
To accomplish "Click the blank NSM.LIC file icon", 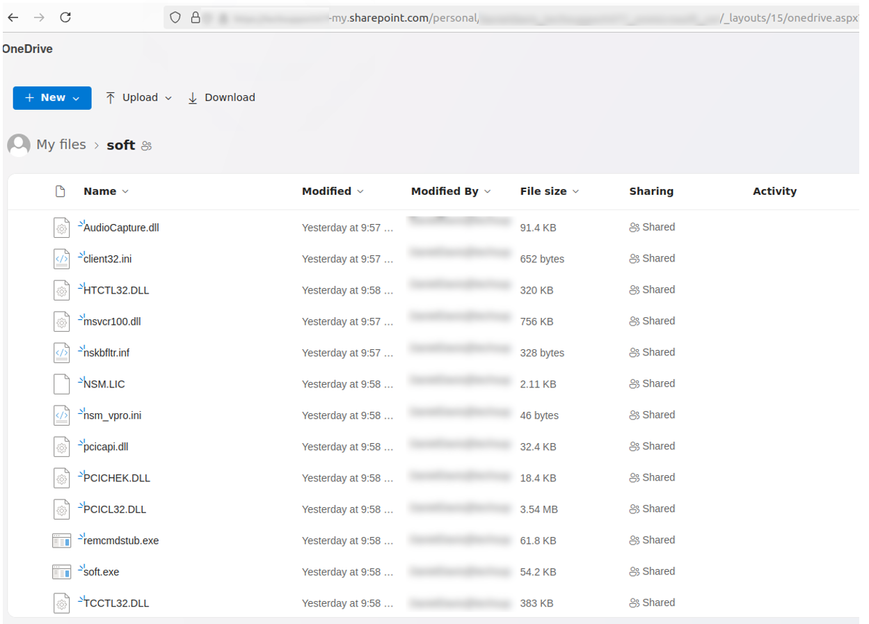I will coord(62,384).
